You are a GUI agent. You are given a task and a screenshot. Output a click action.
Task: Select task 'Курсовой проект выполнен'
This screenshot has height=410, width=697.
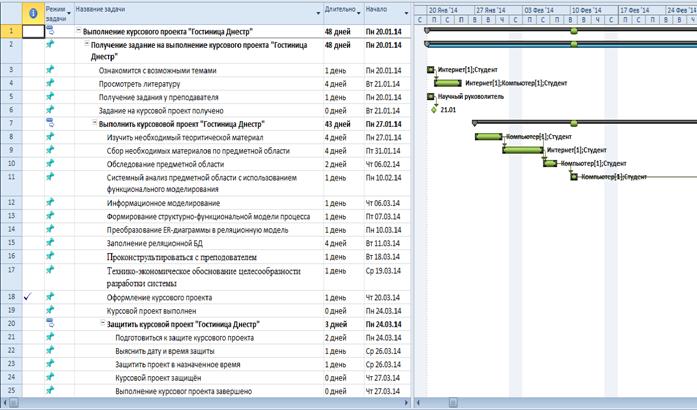[151, 311]
